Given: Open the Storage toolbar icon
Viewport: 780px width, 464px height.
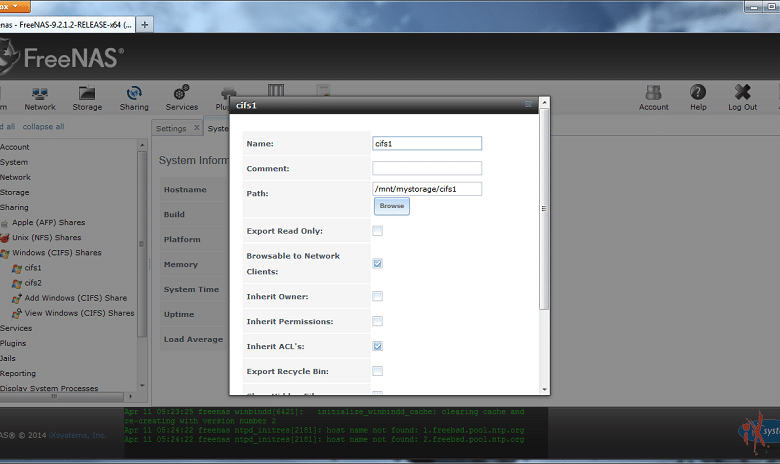Looking at the screenshot, I should click(87, 98).
